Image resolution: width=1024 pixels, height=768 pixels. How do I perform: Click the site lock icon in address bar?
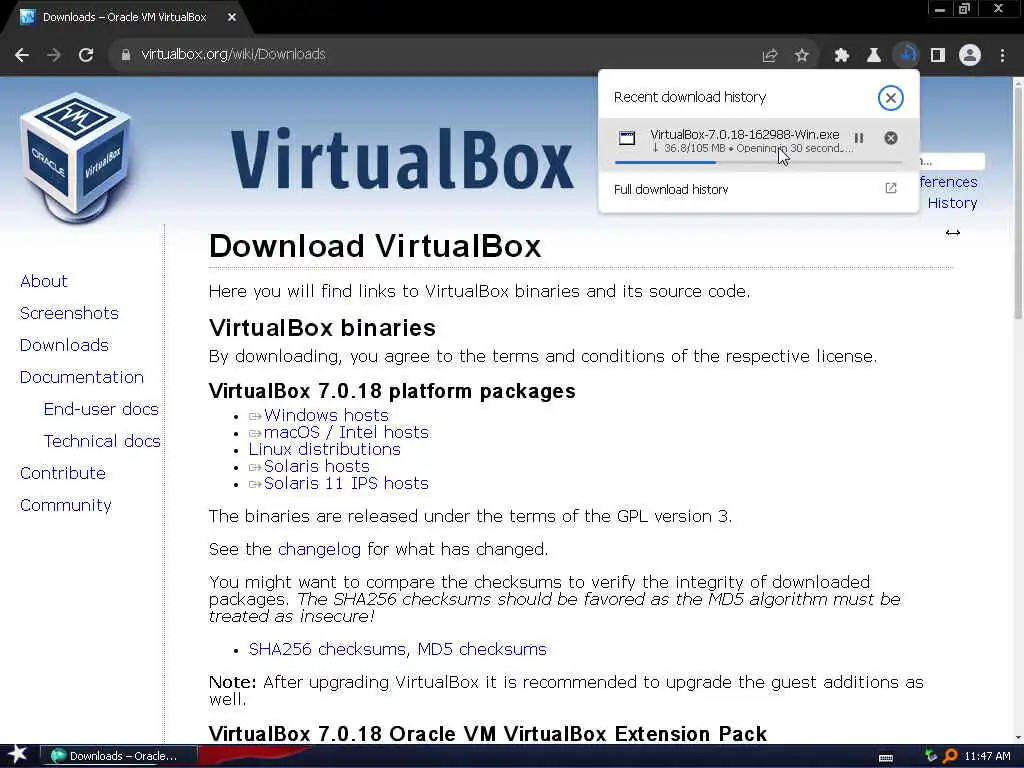tap(125, 55)
